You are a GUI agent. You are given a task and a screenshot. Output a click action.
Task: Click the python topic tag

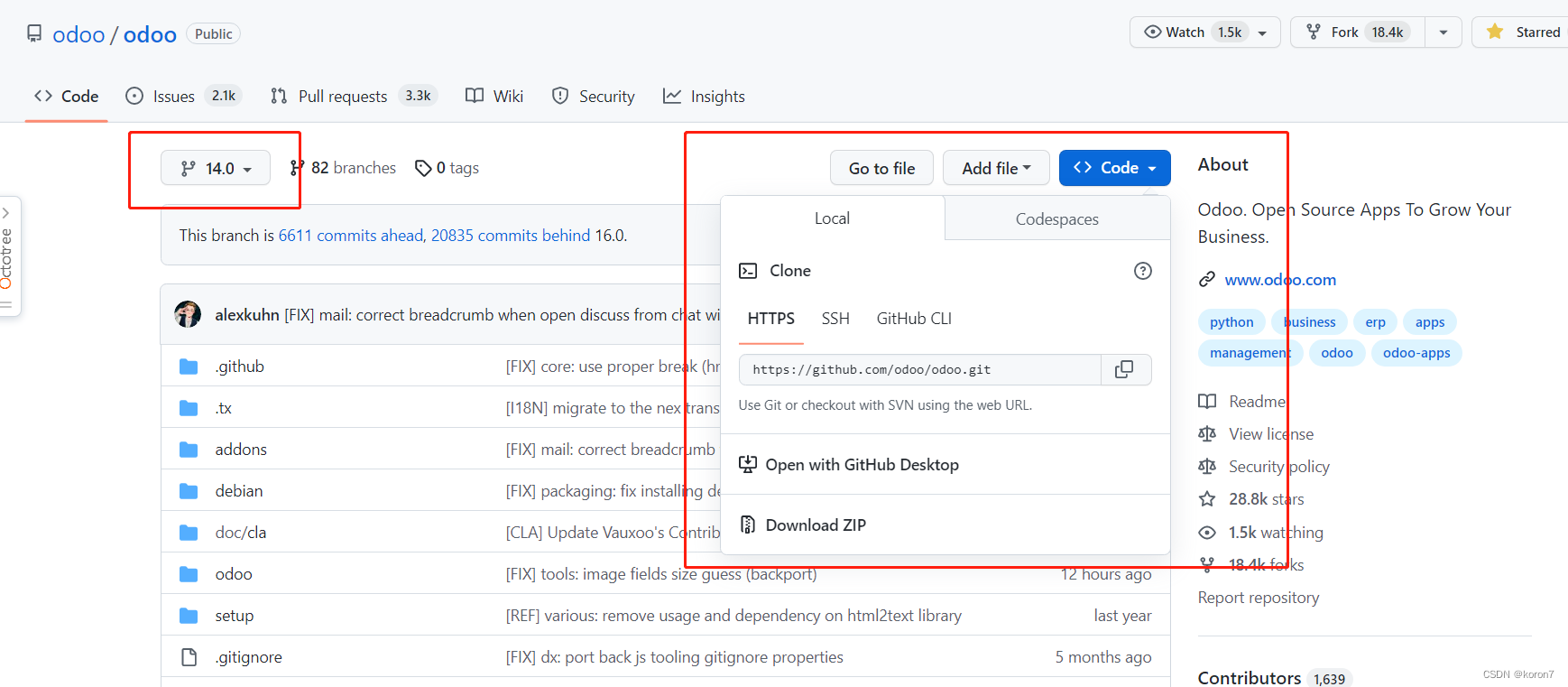(x=1231, y=322)
